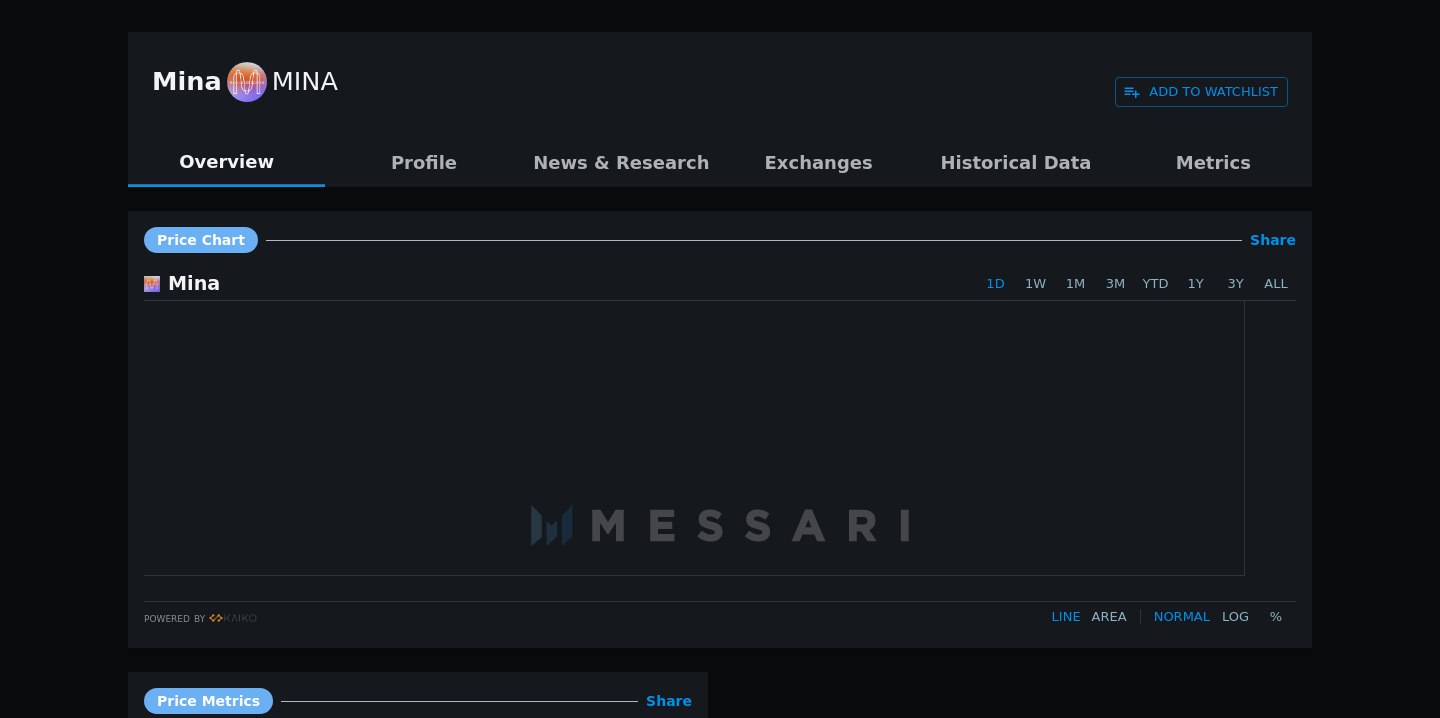Open the Historical Data tab
The height and width of the screenshot is (718, 1440).
click(1016, 162)
